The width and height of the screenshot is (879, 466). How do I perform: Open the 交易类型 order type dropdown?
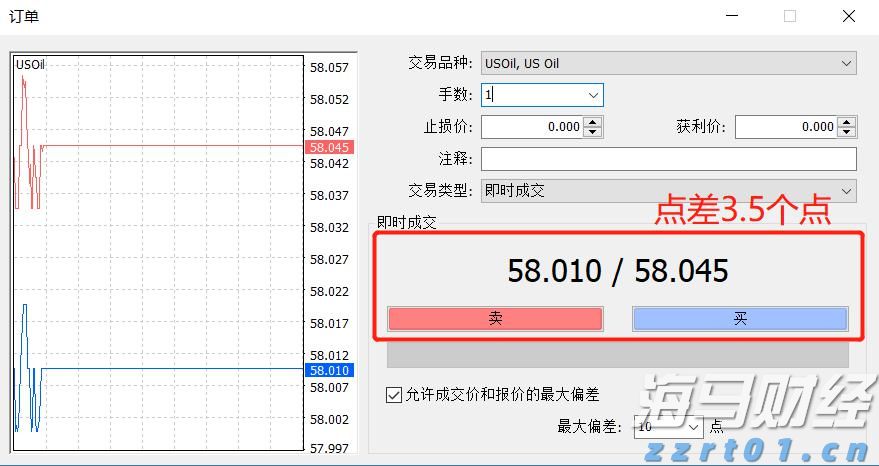(668, 191)
